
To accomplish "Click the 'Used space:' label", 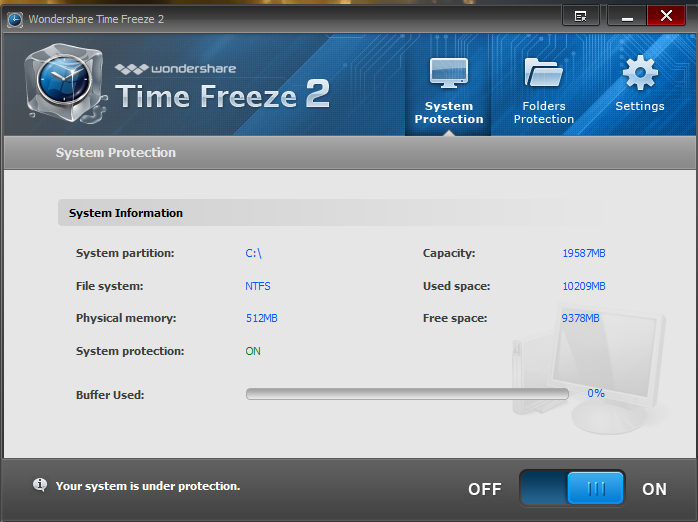I will [x=456, y=286].
